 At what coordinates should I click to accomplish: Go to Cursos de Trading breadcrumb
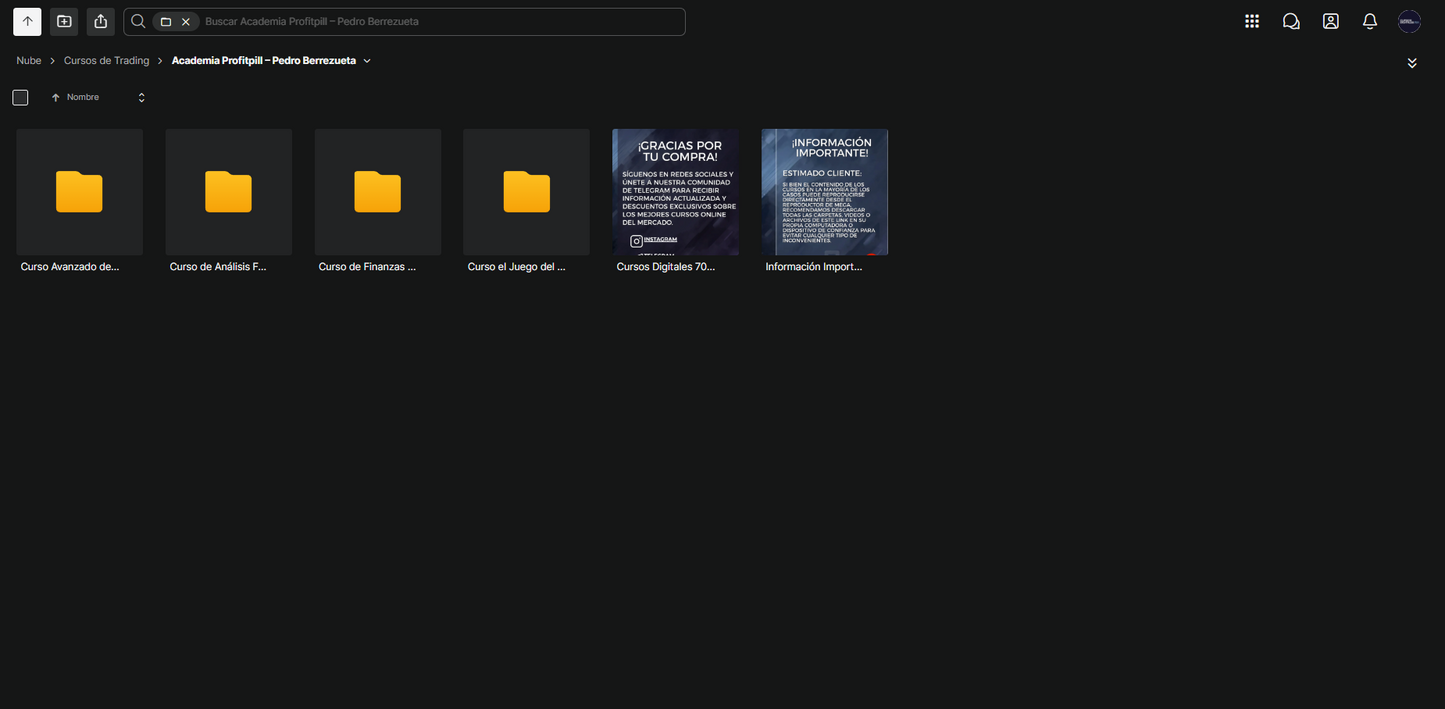(x=106, y=61)
